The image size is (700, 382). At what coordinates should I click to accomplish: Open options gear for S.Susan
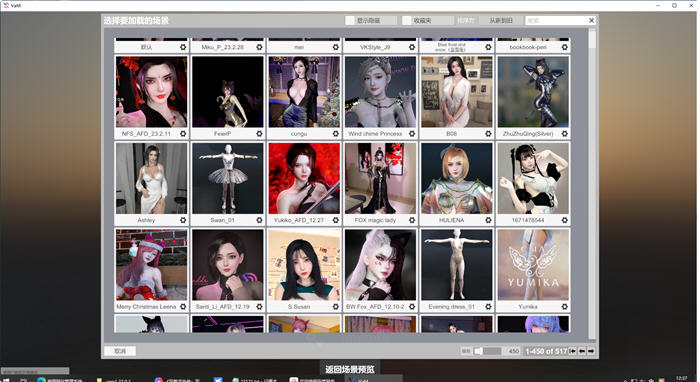(336, 307)
